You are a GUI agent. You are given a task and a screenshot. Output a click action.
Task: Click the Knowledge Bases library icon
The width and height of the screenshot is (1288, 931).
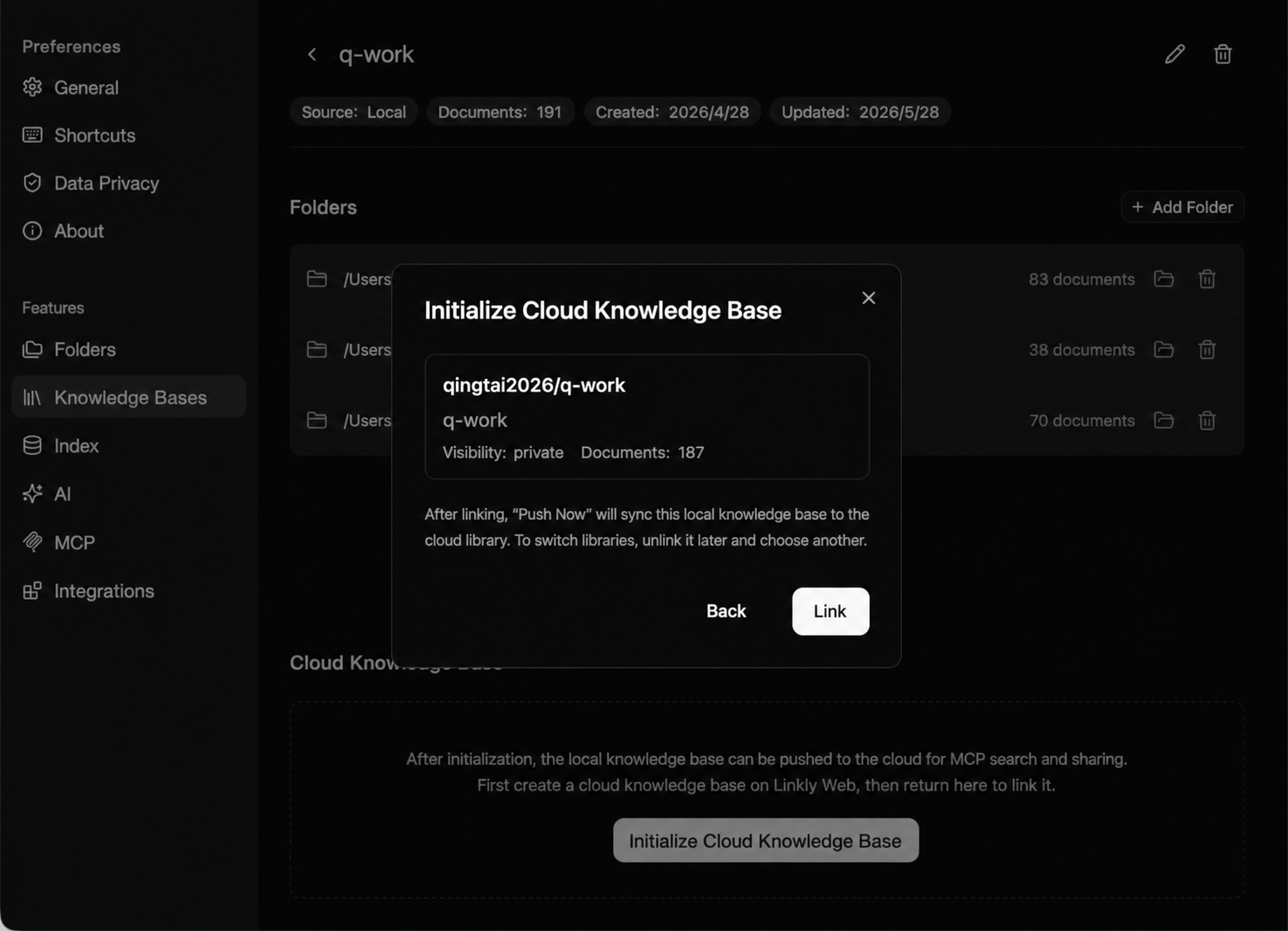pyautogui.click(x=32, y=397)
